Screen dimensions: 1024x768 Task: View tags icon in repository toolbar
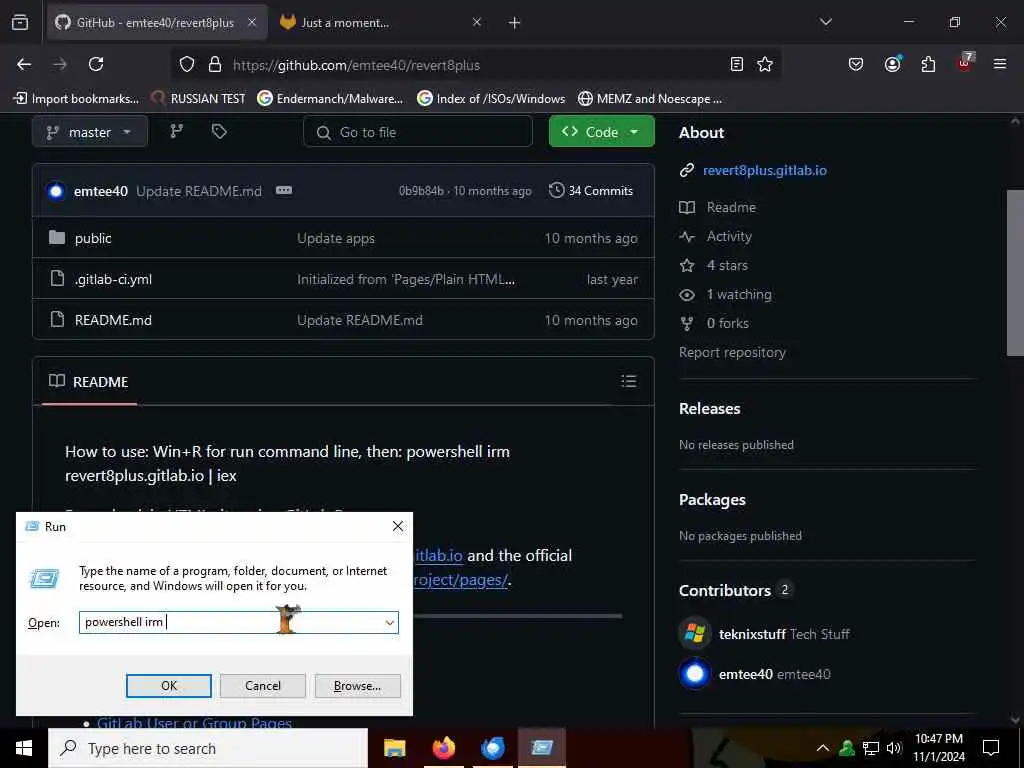point(219,131)
